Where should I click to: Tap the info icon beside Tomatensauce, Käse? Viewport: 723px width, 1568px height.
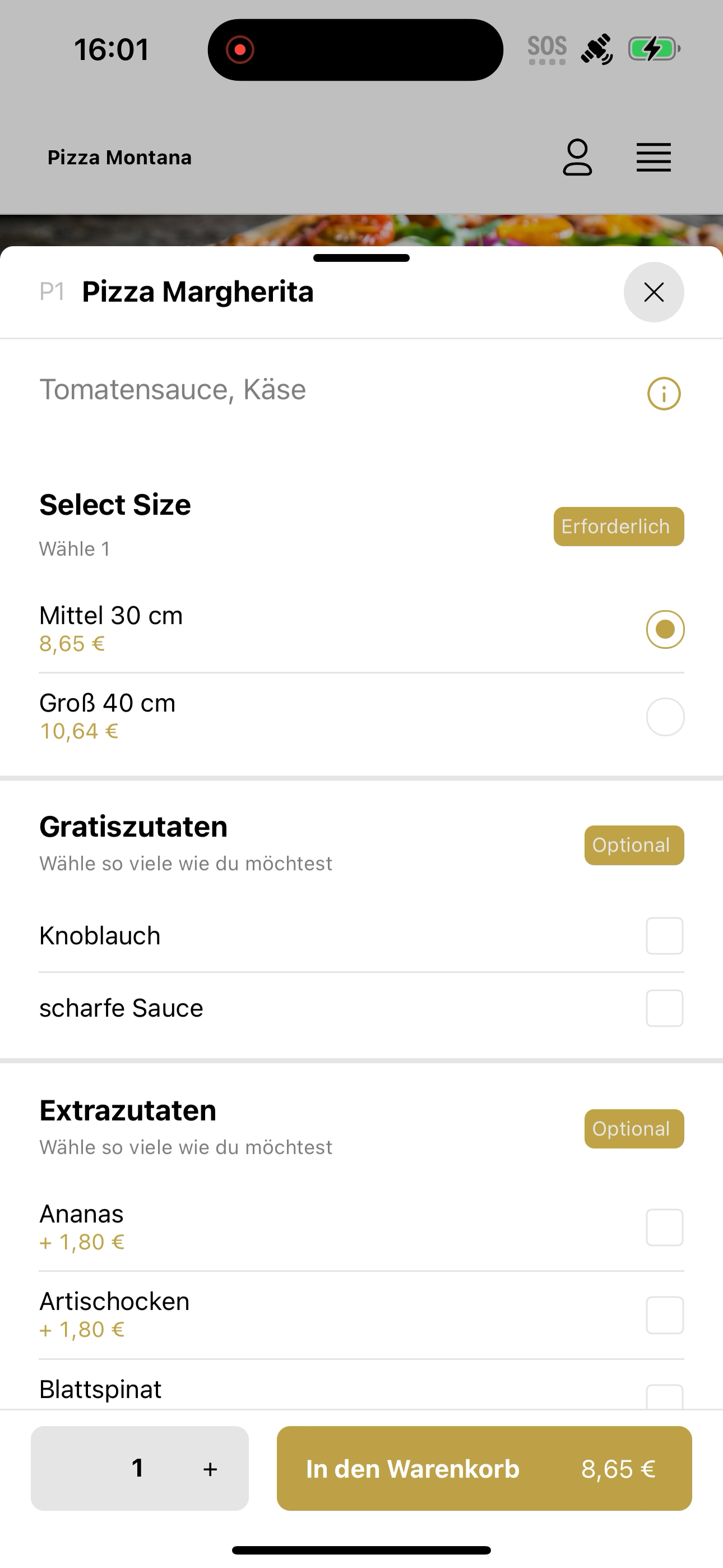(664, 393)
